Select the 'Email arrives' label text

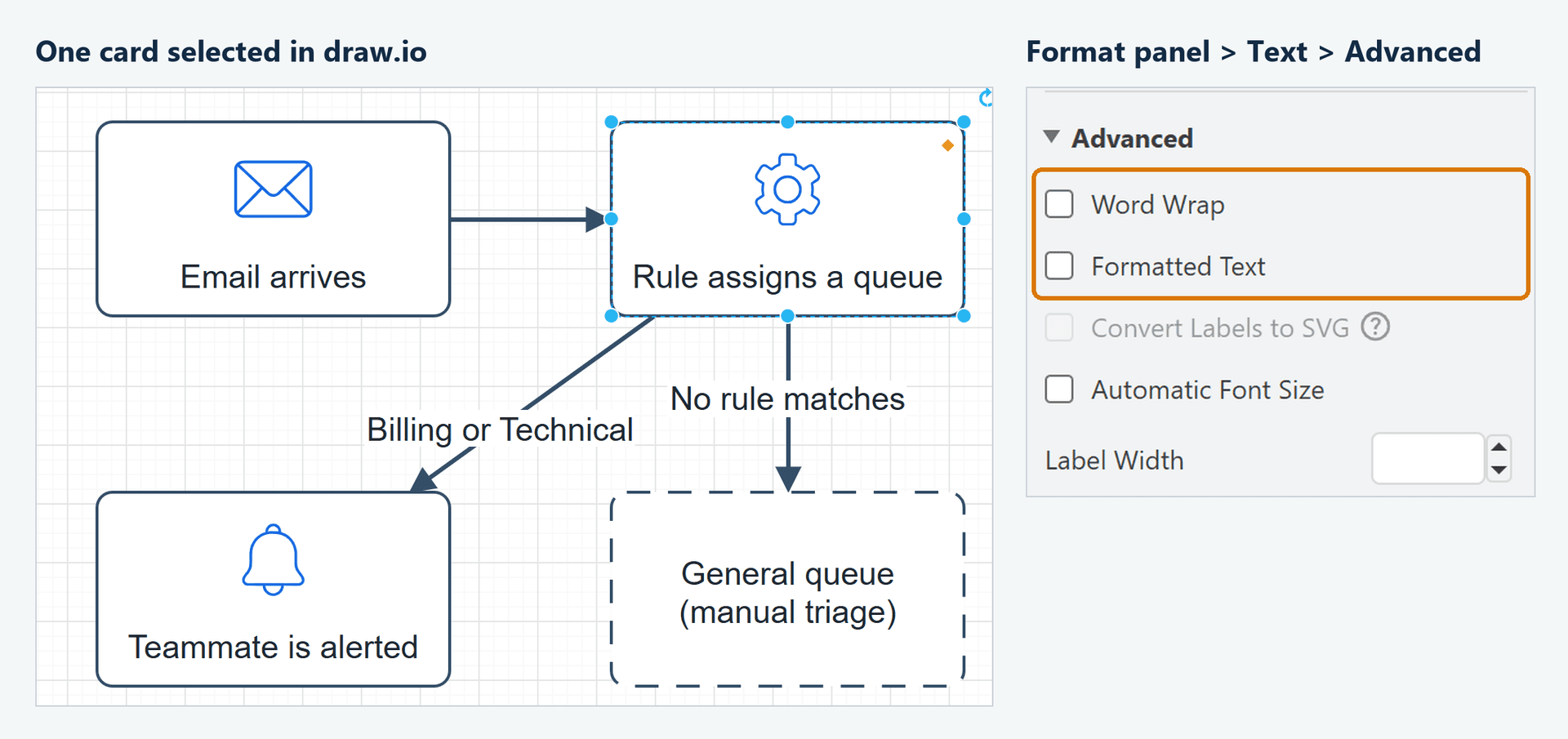273,278
